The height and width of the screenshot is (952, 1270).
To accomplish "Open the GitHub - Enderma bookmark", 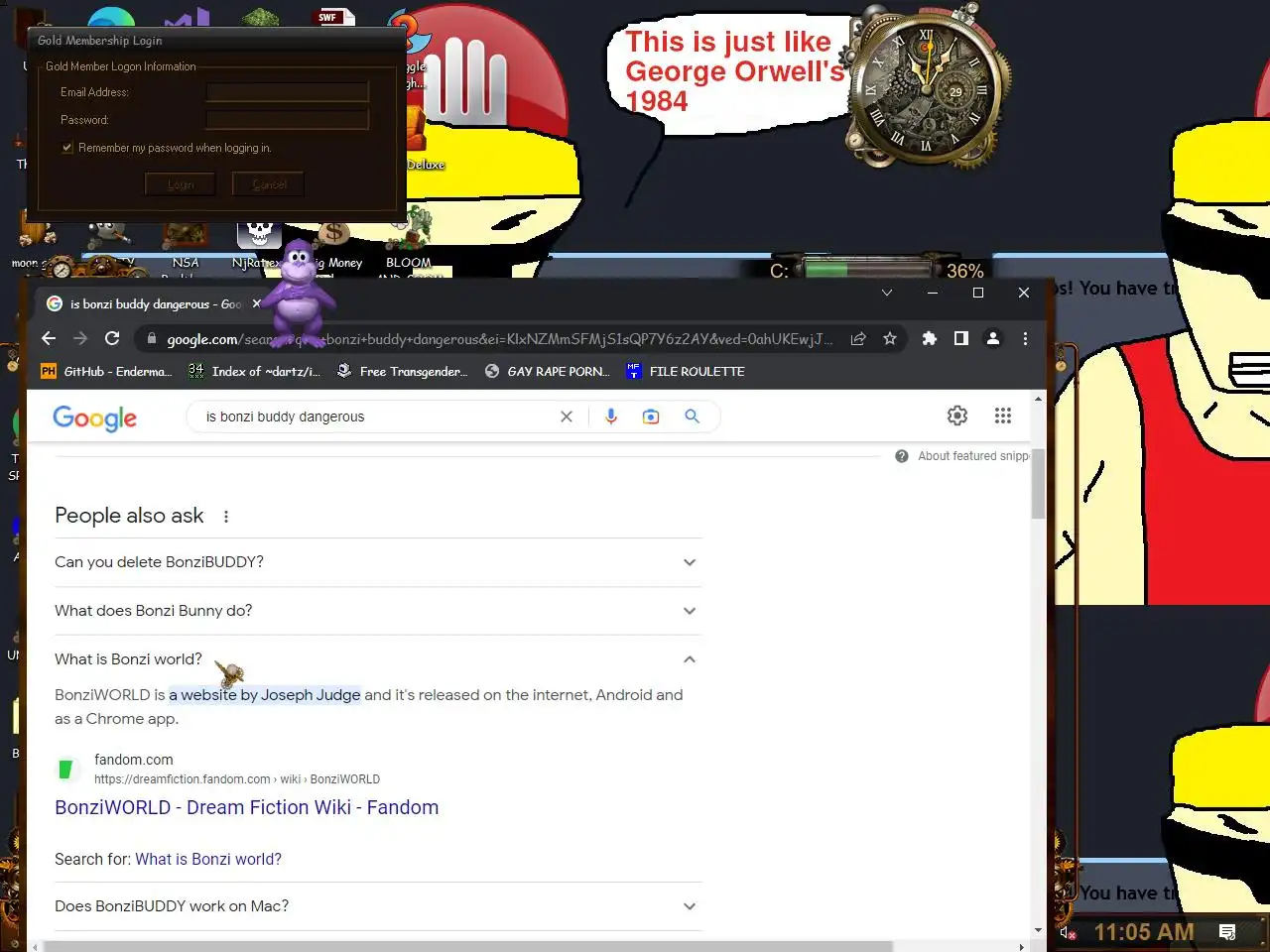I will tap(106, 371).
